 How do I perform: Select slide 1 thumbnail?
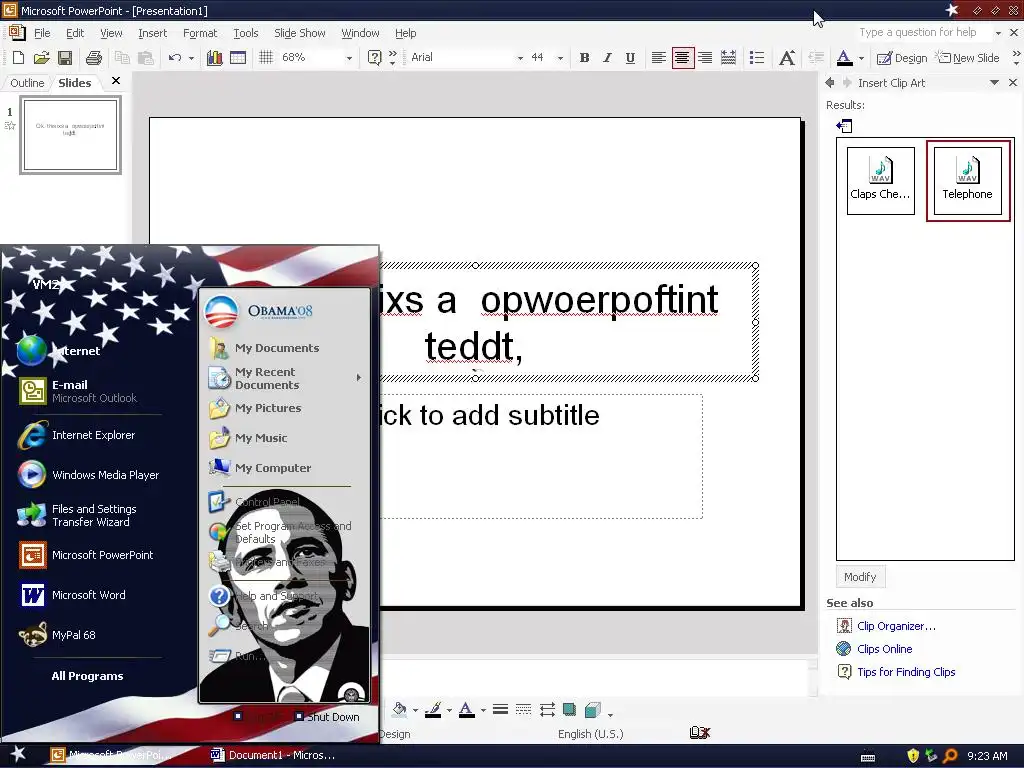(x=71, y=135)
